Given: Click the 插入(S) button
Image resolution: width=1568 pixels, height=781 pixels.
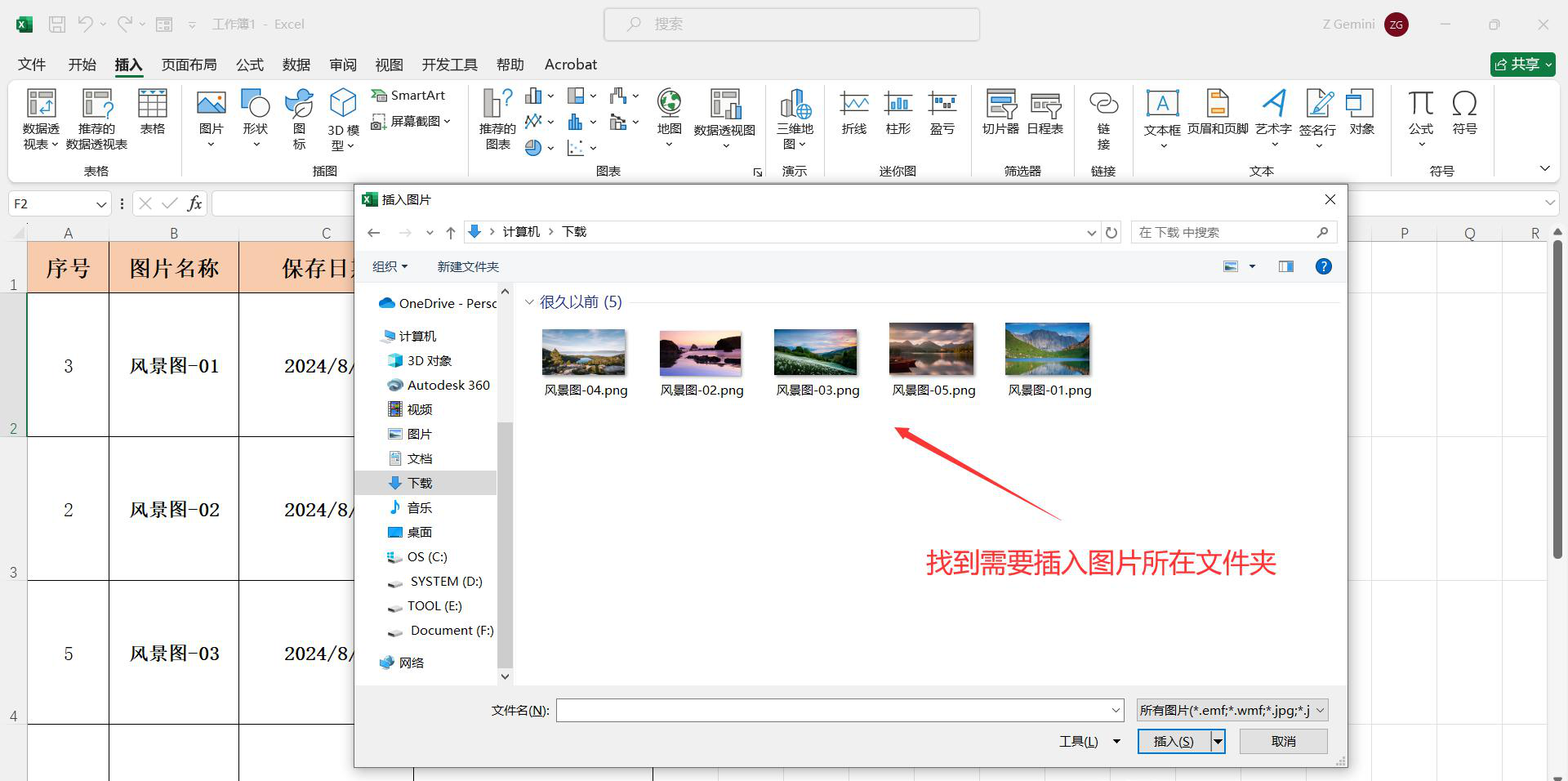Looking at the screenshot, I should pos(1174,742).
